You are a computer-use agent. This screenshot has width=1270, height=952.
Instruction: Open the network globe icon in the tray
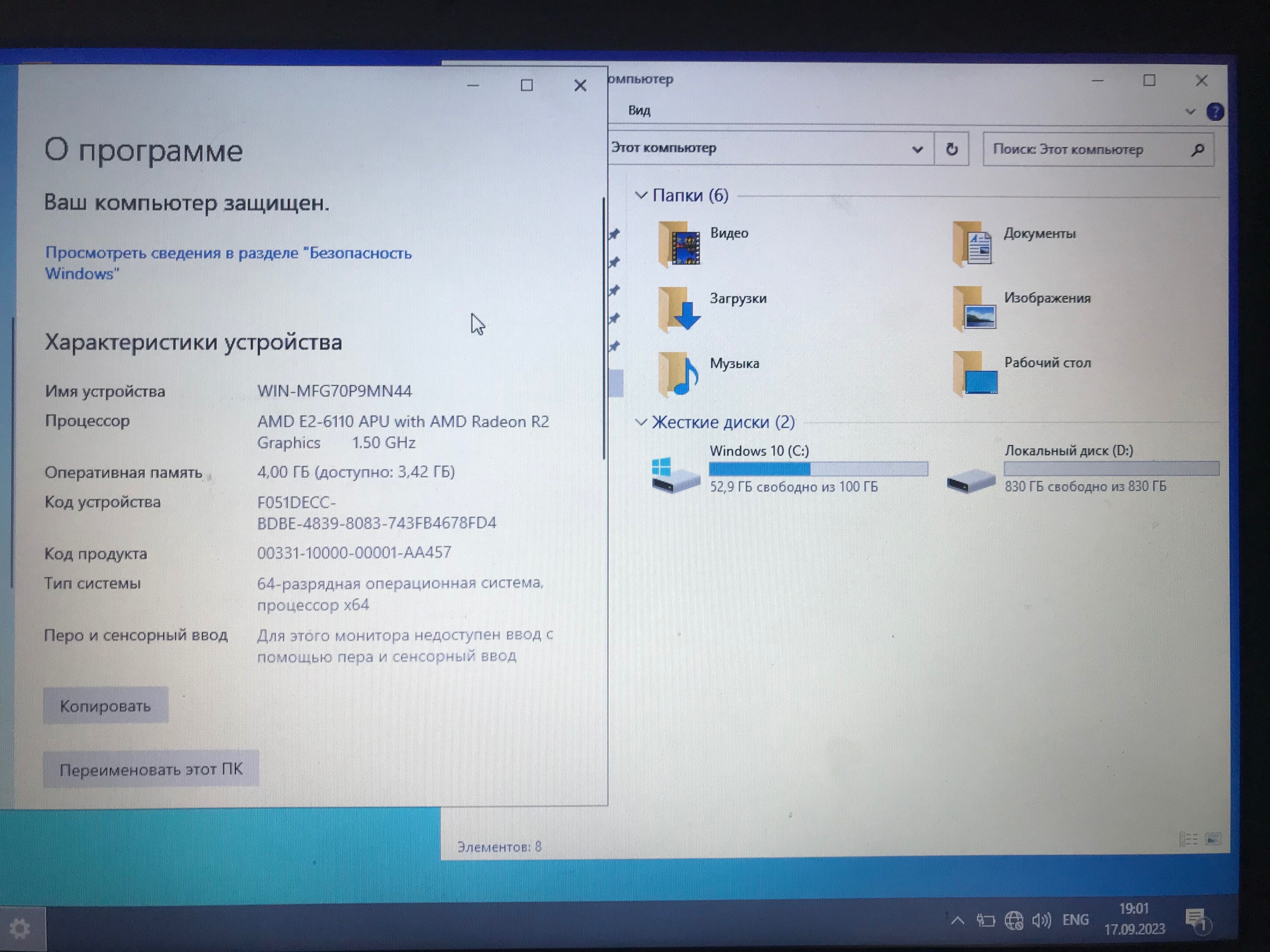pos(1013,921)
